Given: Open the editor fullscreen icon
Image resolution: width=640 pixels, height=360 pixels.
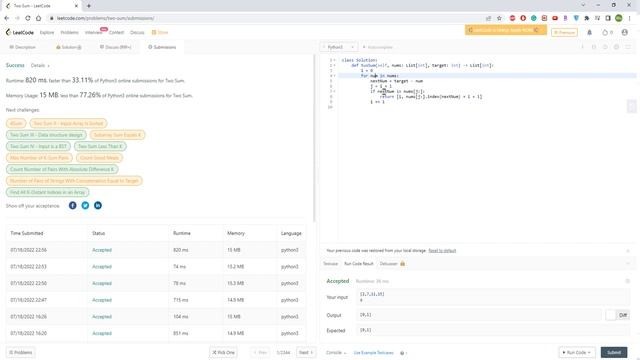Looking at the screenshot, I should click(628, 47).
